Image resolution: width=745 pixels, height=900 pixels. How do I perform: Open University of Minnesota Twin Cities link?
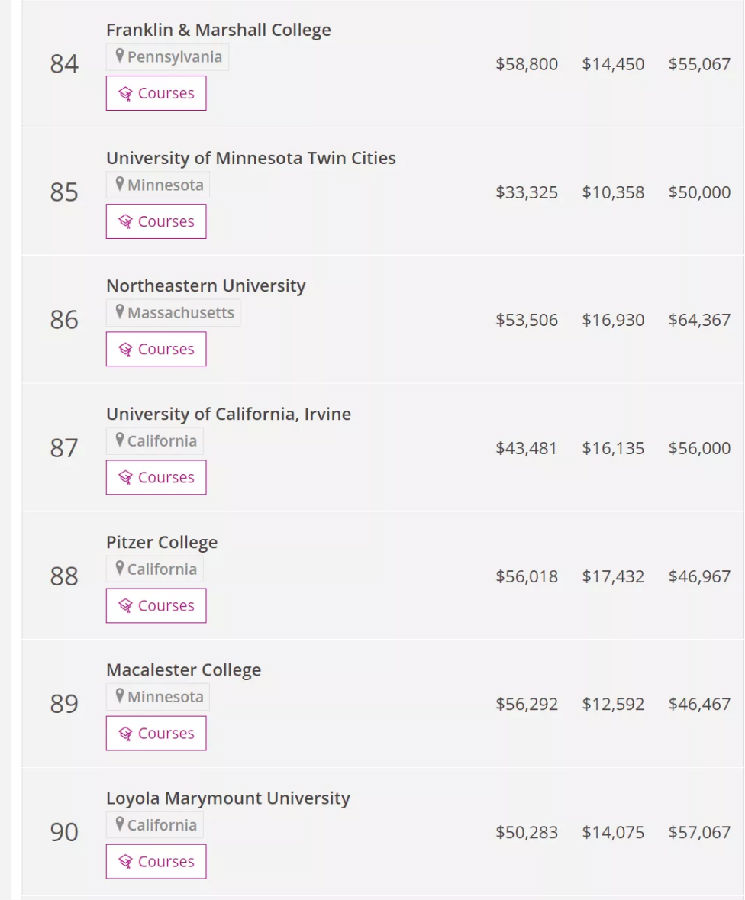pos(250,158)
